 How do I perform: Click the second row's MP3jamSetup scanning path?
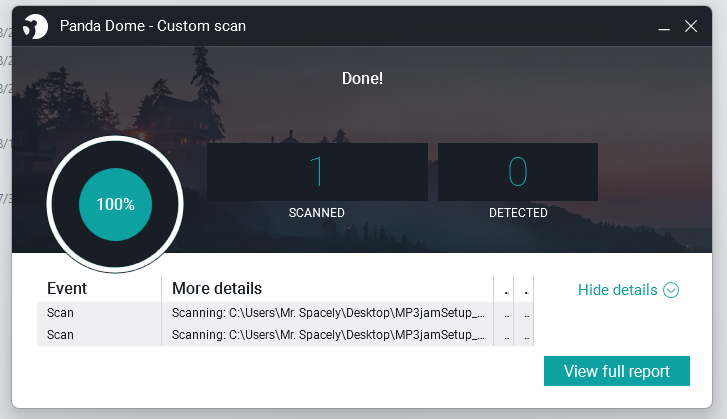click(328, 335)
